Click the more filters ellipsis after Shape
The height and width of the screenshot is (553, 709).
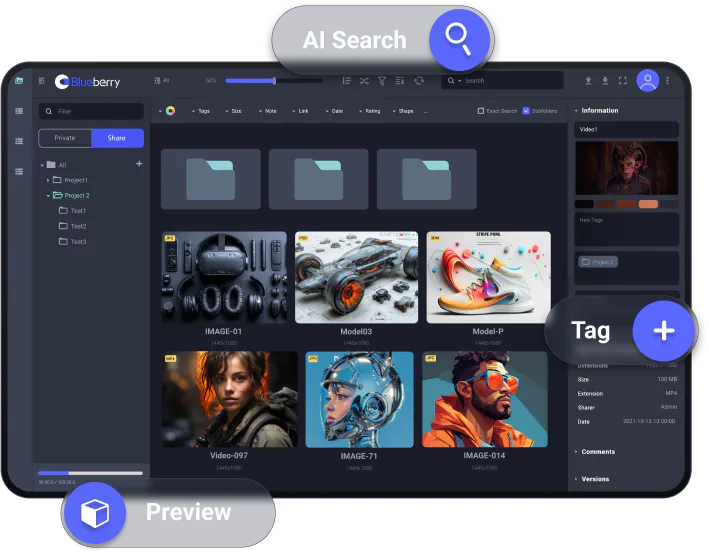pyautogui.click(x=425, y=111)
